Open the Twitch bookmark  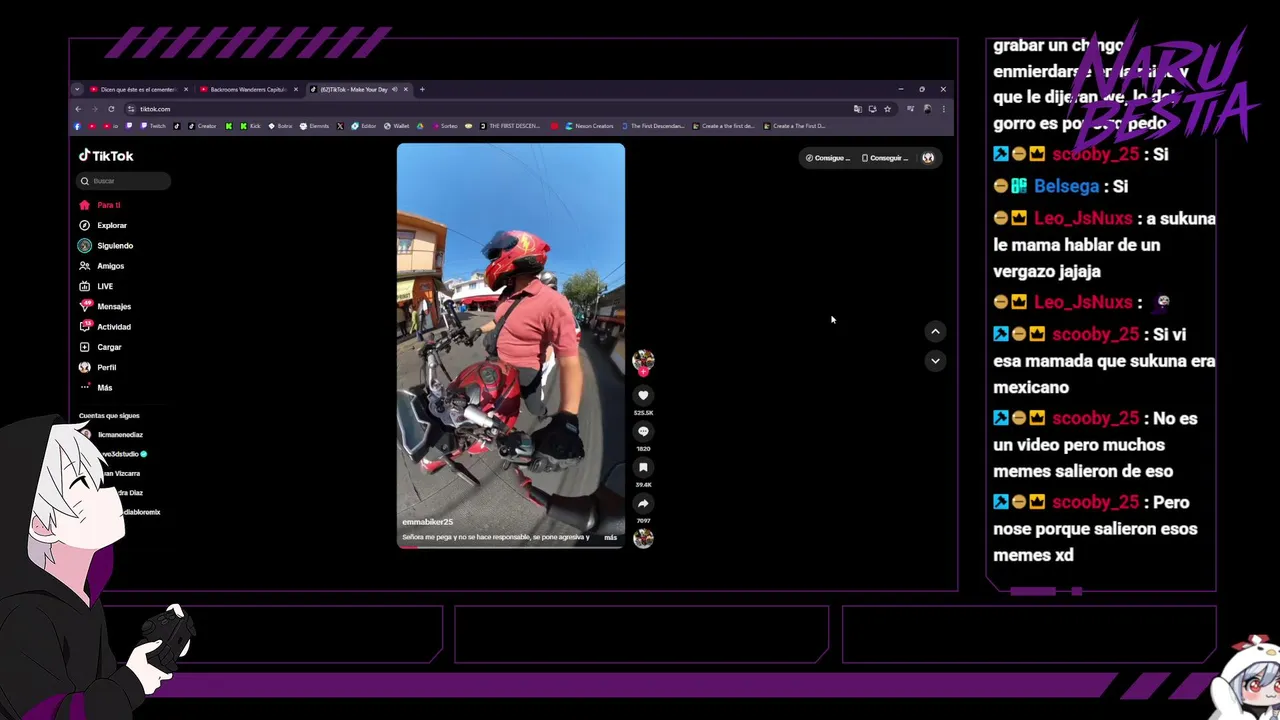154,126
